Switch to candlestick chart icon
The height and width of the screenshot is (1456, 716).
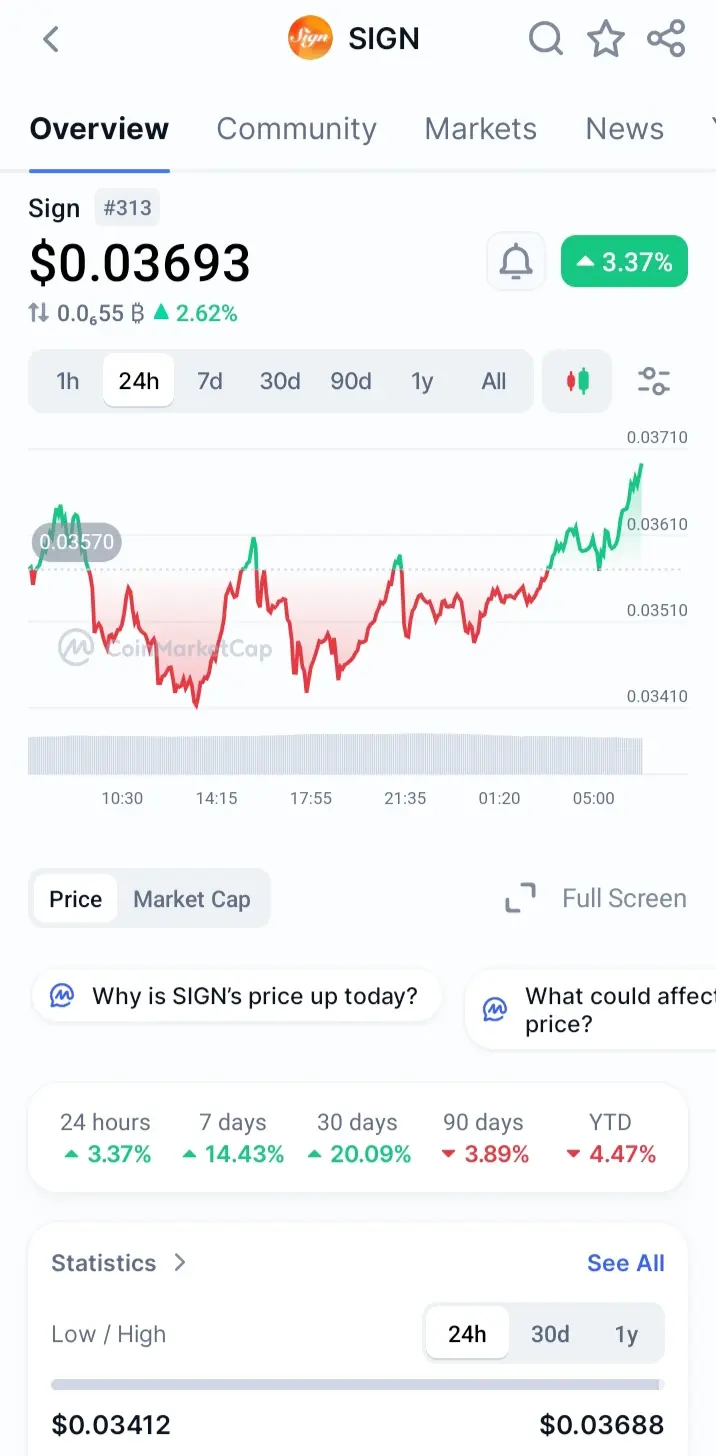click(577, 381)
